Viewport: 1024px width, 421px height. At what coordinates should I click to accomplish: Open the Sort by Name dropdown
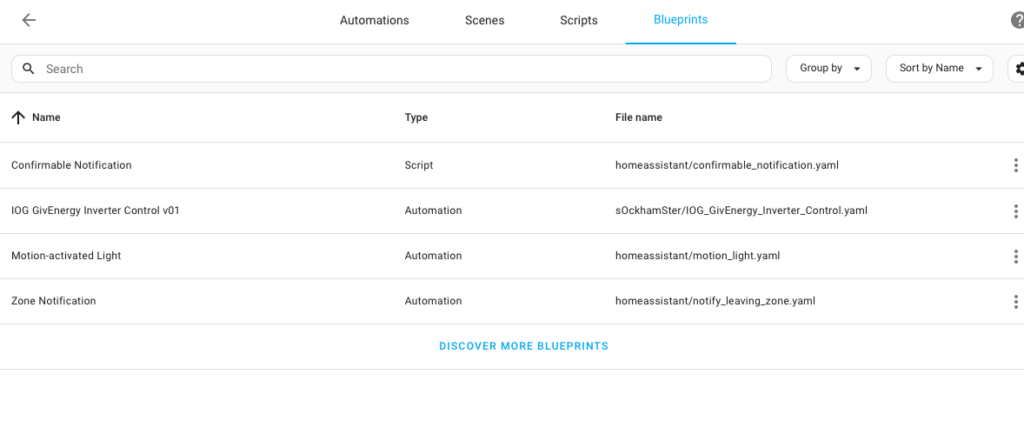939,69
